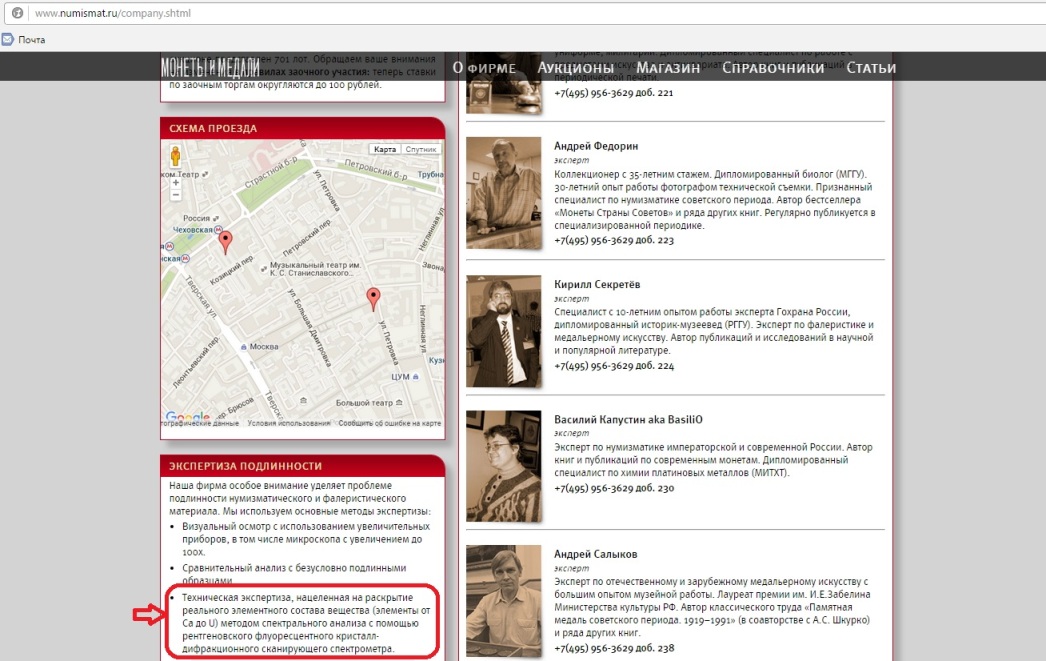Click the map pin near Чеховская
1046x661 pixels.
coord(225,242)
